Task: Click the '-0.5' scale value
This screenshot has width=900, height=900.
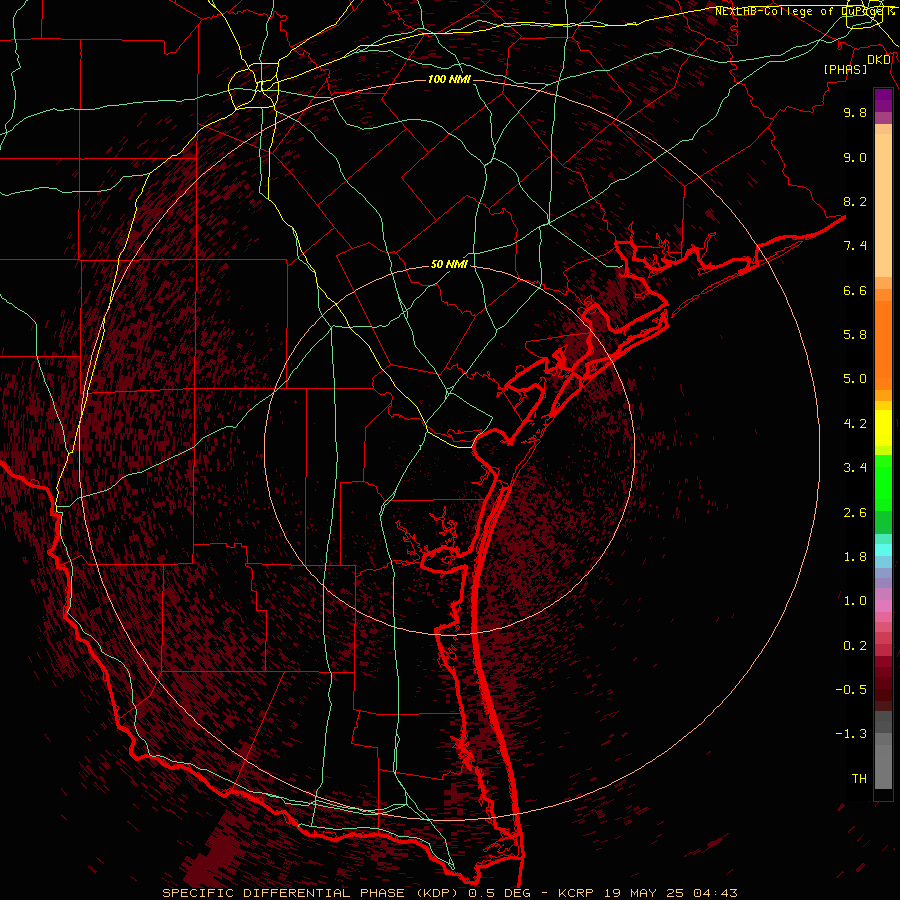Action: [x=851, y=690]
